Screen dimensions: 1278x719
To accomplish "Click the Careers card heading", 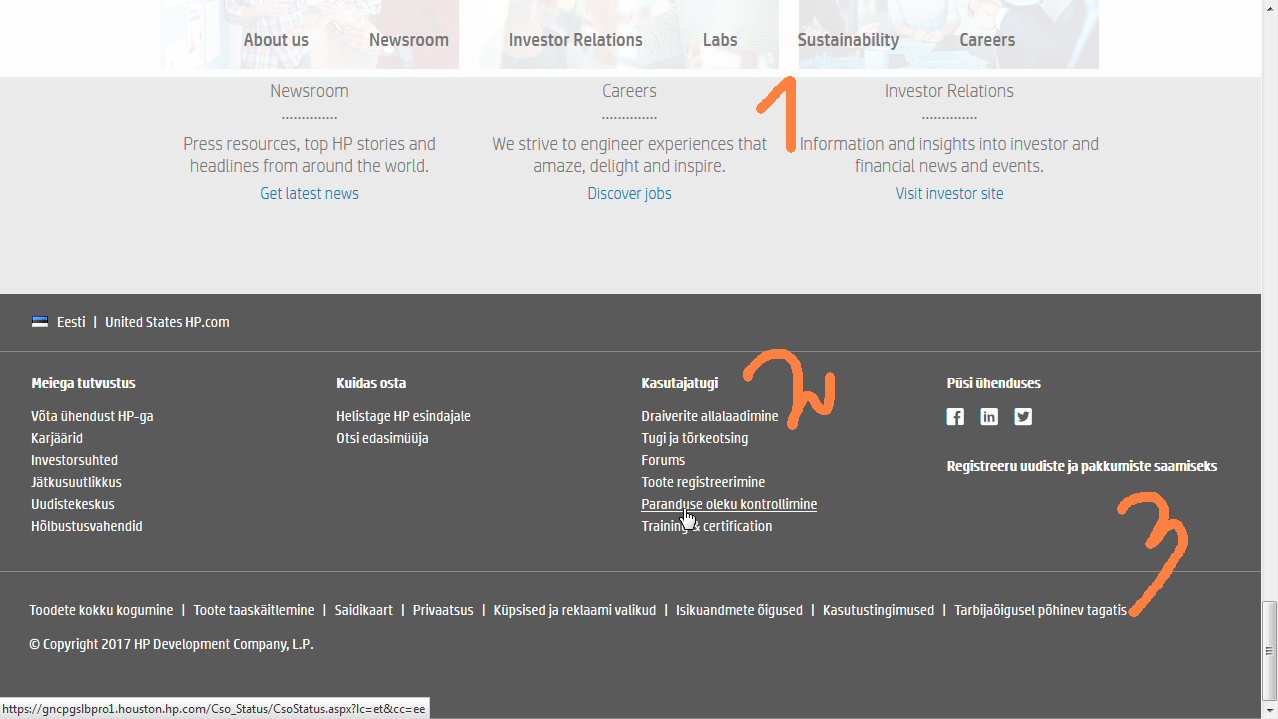I will tap(629, 91).
